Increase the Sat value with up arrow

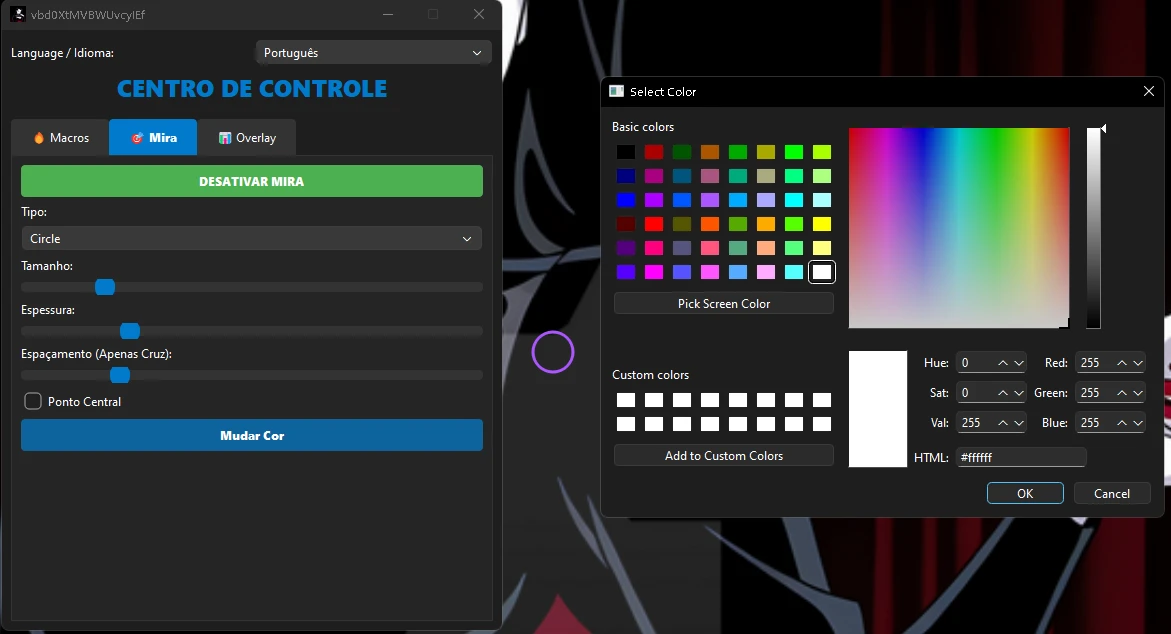1003,393
